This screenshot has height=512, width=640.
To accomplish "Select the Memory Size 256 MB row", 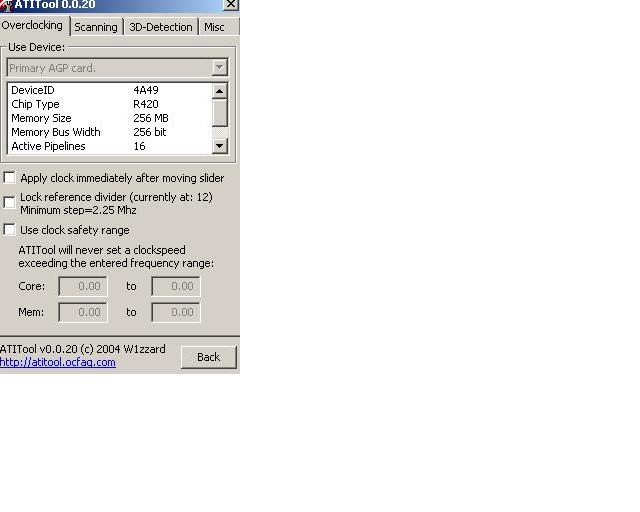I will pyautogui.click(x=110, y=118).
